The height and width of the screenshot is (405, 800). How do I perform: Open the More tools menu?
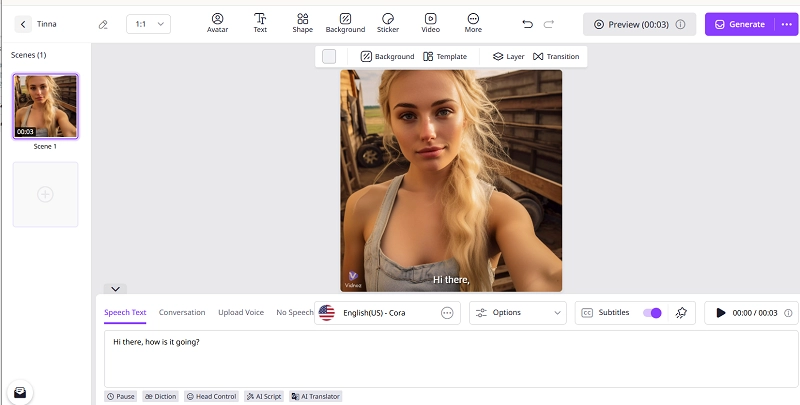[x=473, y=23]
